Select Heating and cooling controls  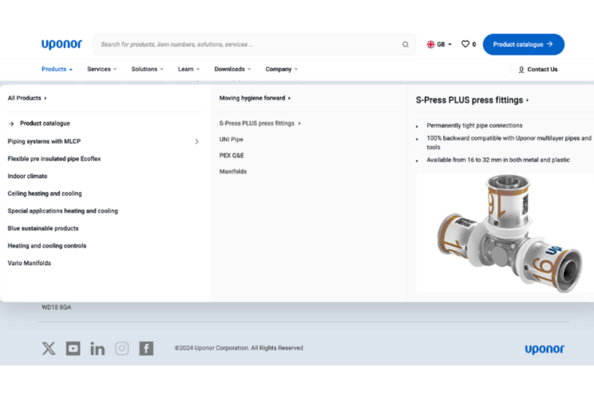47,246
